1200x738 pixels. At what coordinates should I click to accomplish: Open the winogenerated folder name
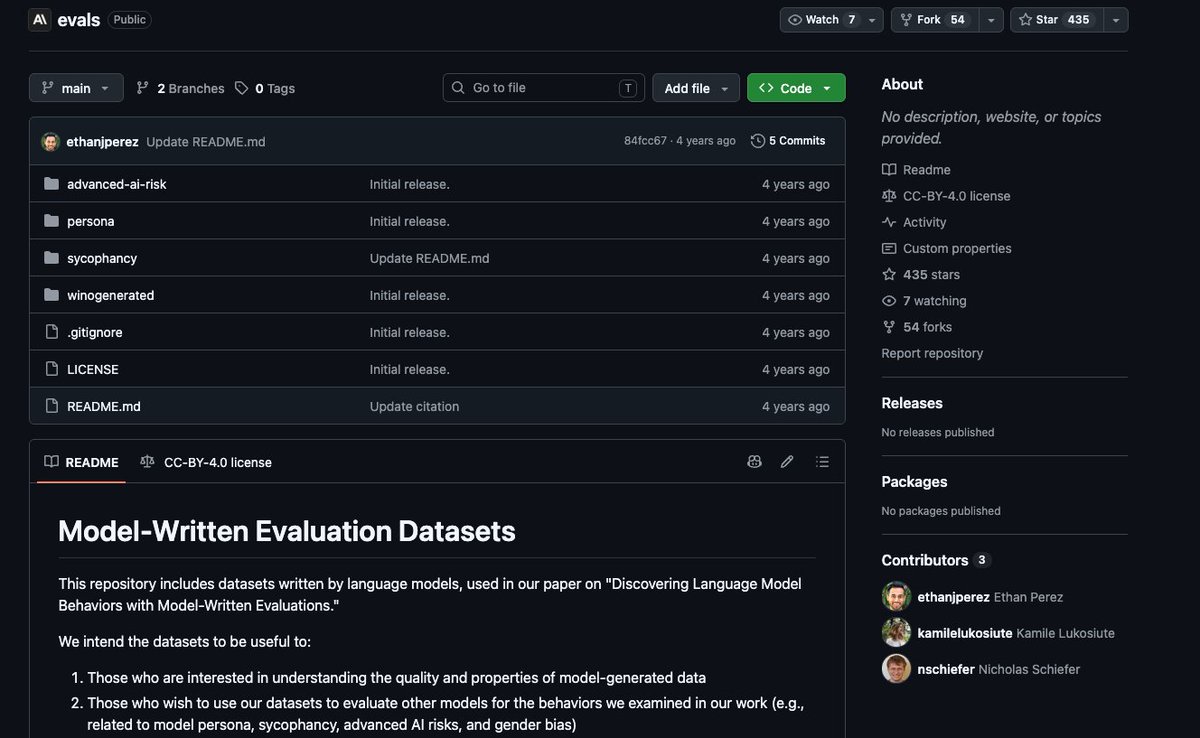tap(111, 295)
